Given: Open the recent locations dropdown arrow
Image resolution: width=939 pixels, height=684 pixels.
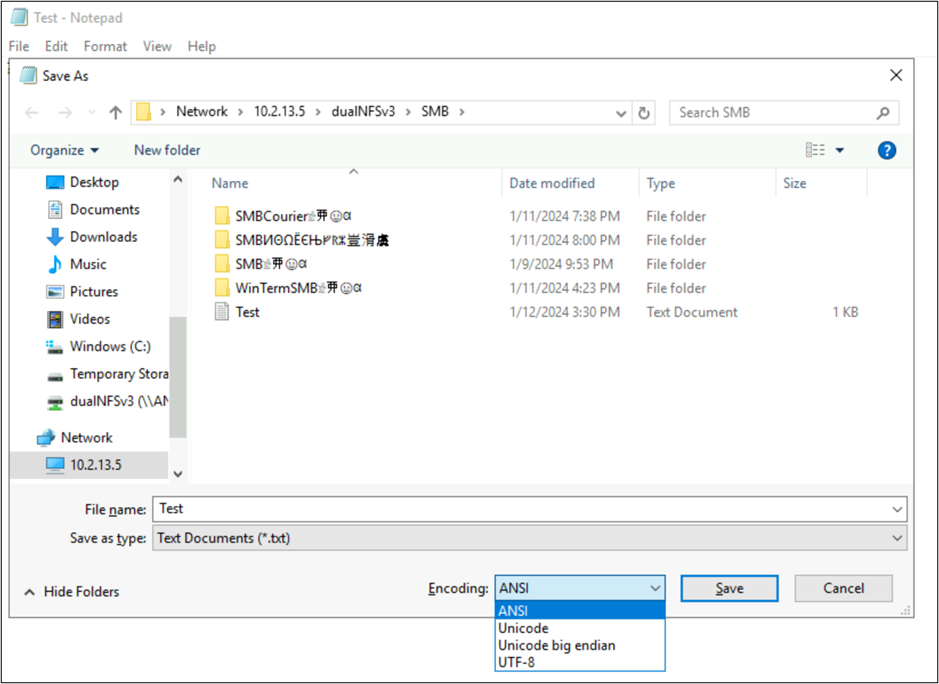Looking at the screenshot, I should 92,113.
